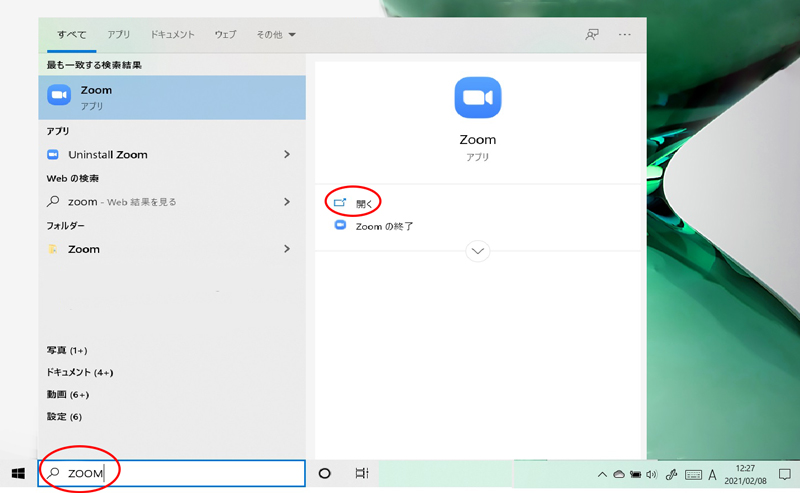
Task: Click the OneDrive cloud icon in tray
Action: pyautogui.click(x=619, y=475)
